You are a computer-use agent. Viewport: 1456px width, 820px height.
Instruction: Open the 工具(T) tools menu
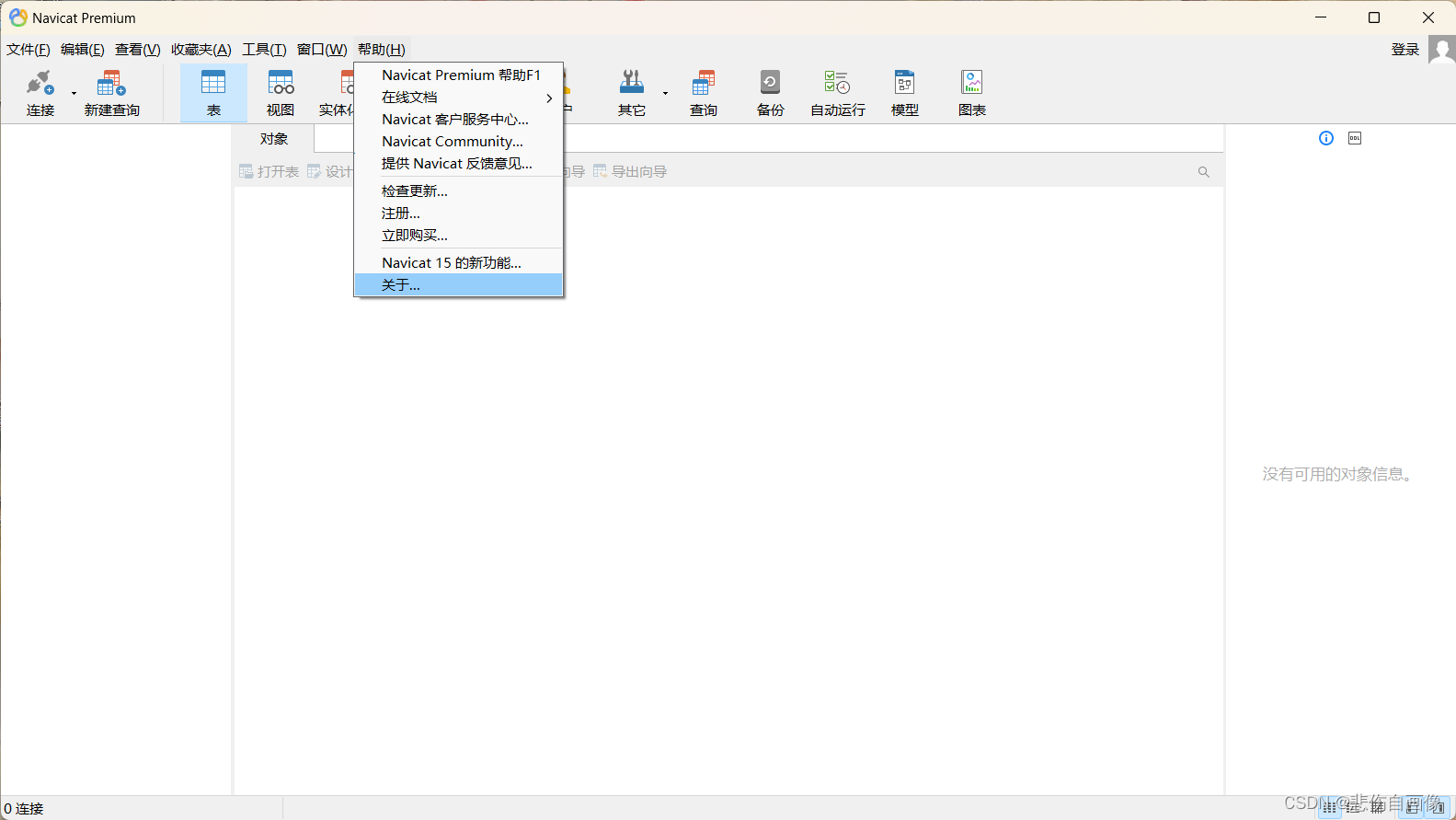[265, 50]
